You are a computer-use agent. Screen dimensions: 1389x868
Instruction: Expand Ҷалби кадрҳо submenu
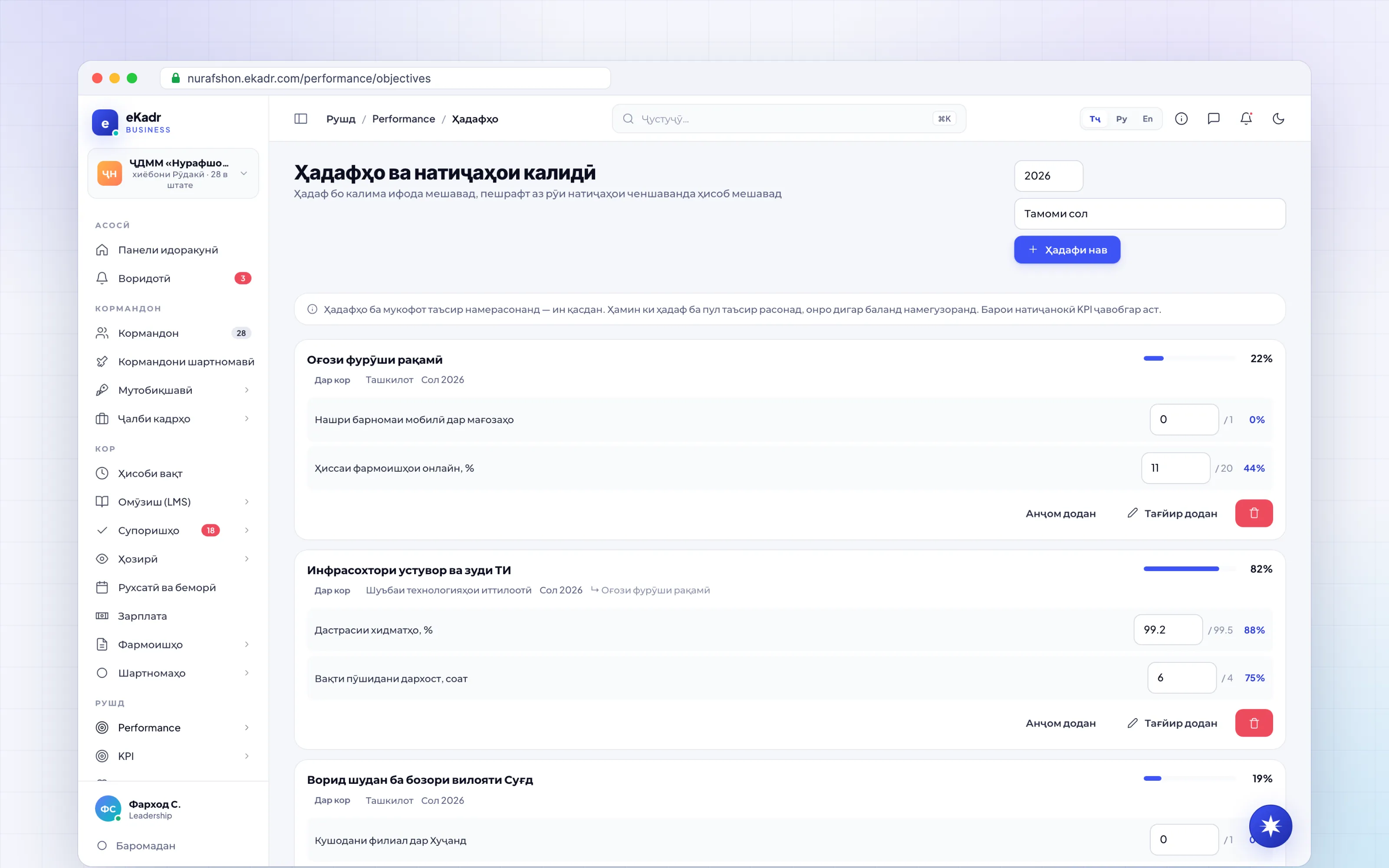247,418
